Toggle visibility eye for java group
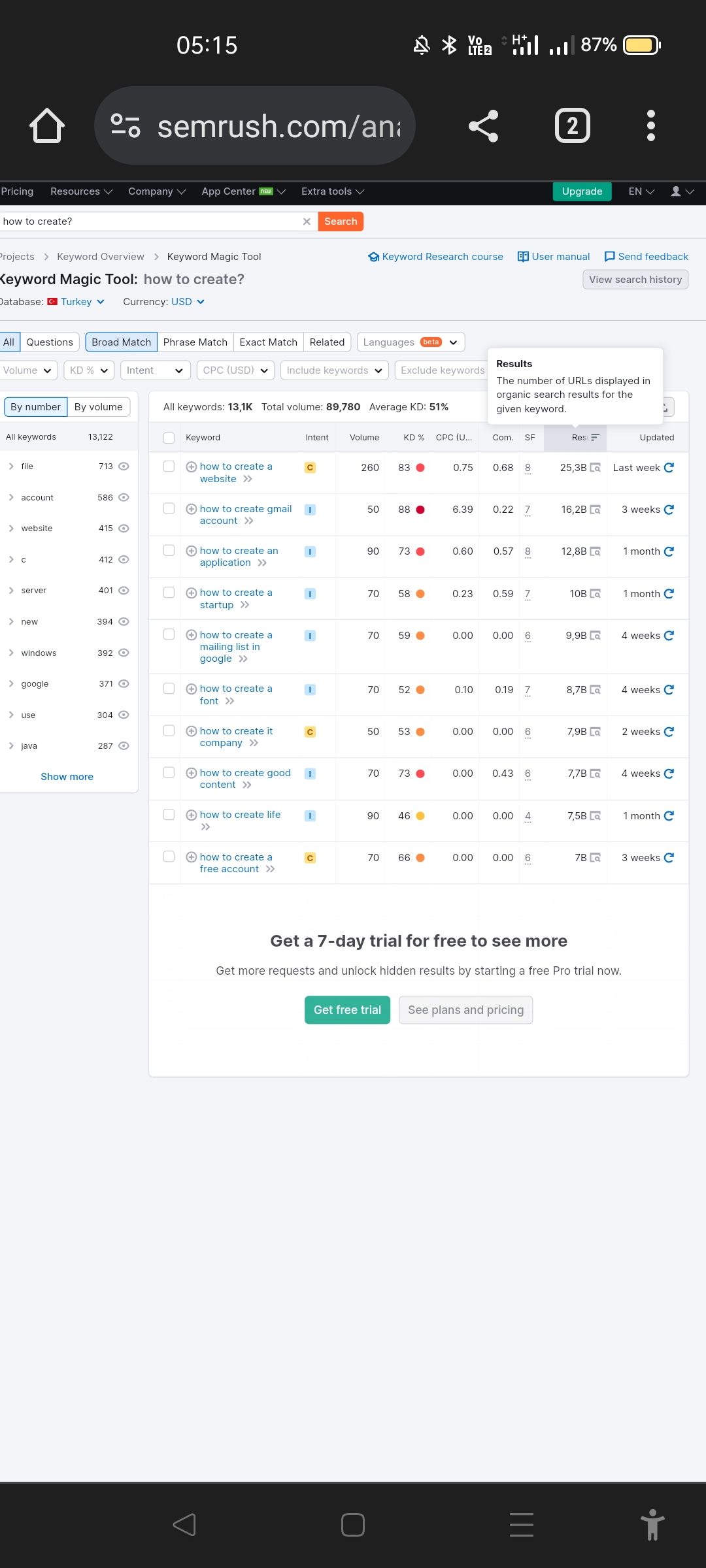 coord(124,746)
